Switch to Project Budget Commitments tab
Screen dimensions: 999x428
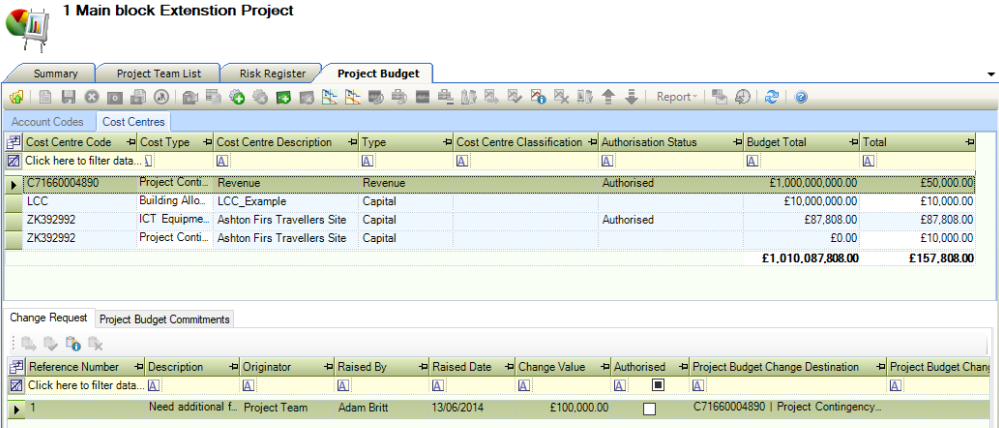[165, 319]
